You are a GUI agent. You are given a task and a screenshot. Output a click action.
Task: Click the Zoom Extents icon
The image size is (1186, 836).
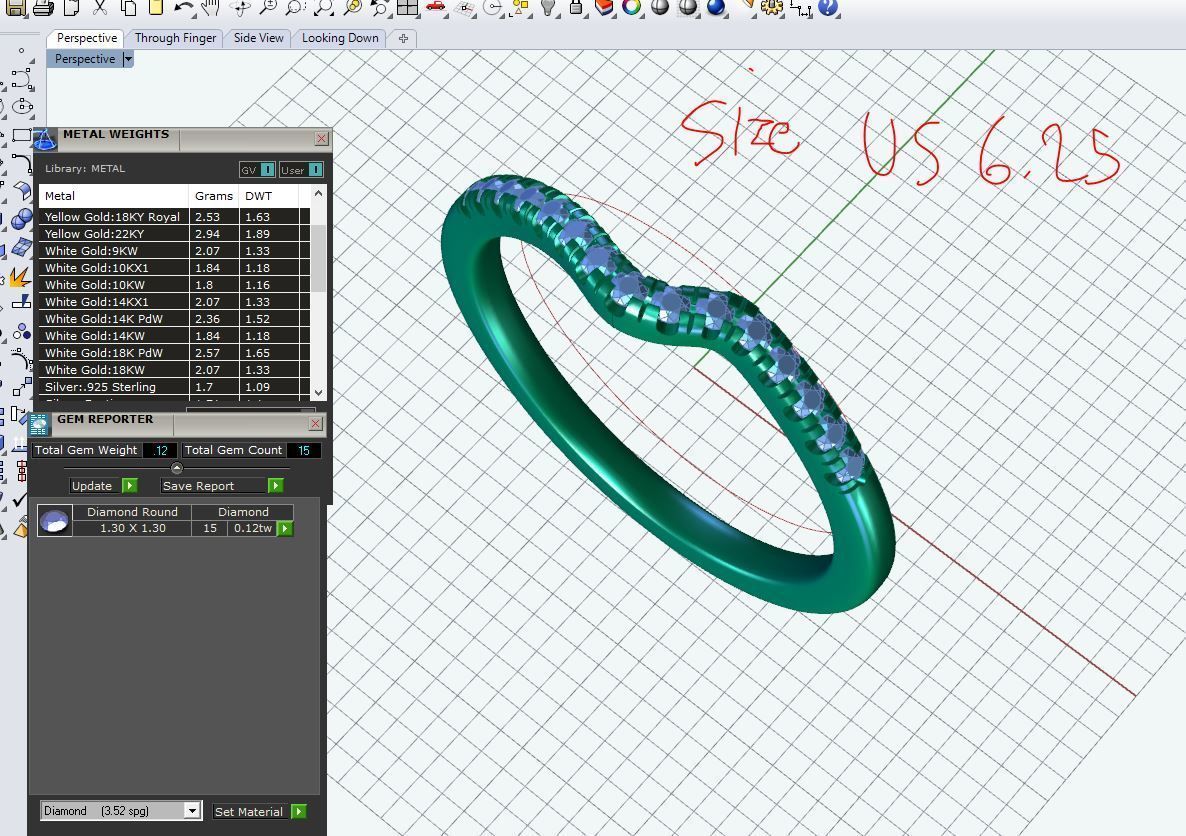(323, 8)
